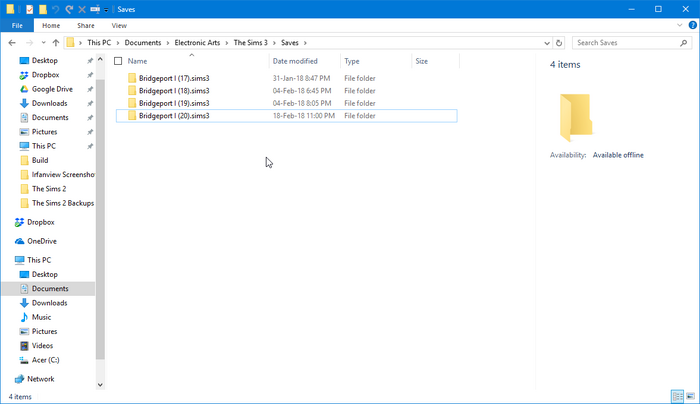
Task: Toggle the select all items checkbox
Action: click(x=118, y=61)
